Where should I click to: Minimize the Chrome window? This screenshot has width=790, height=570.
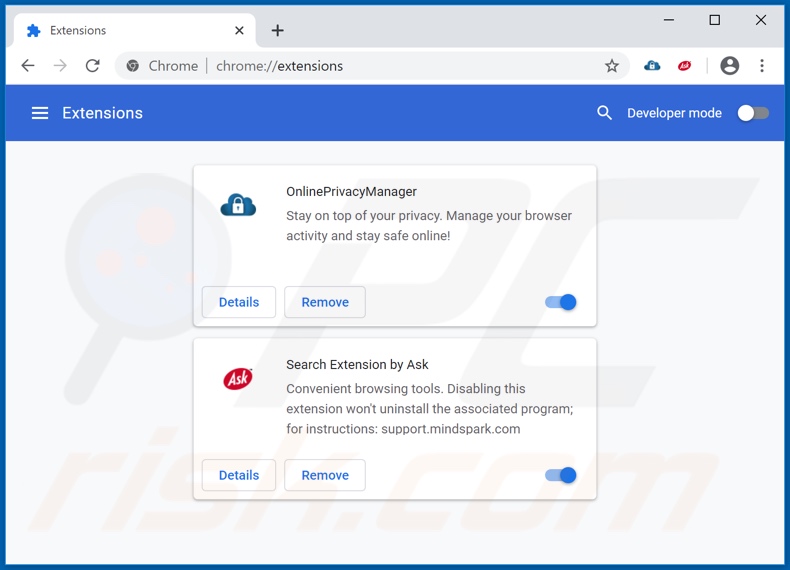click(669, 20)
